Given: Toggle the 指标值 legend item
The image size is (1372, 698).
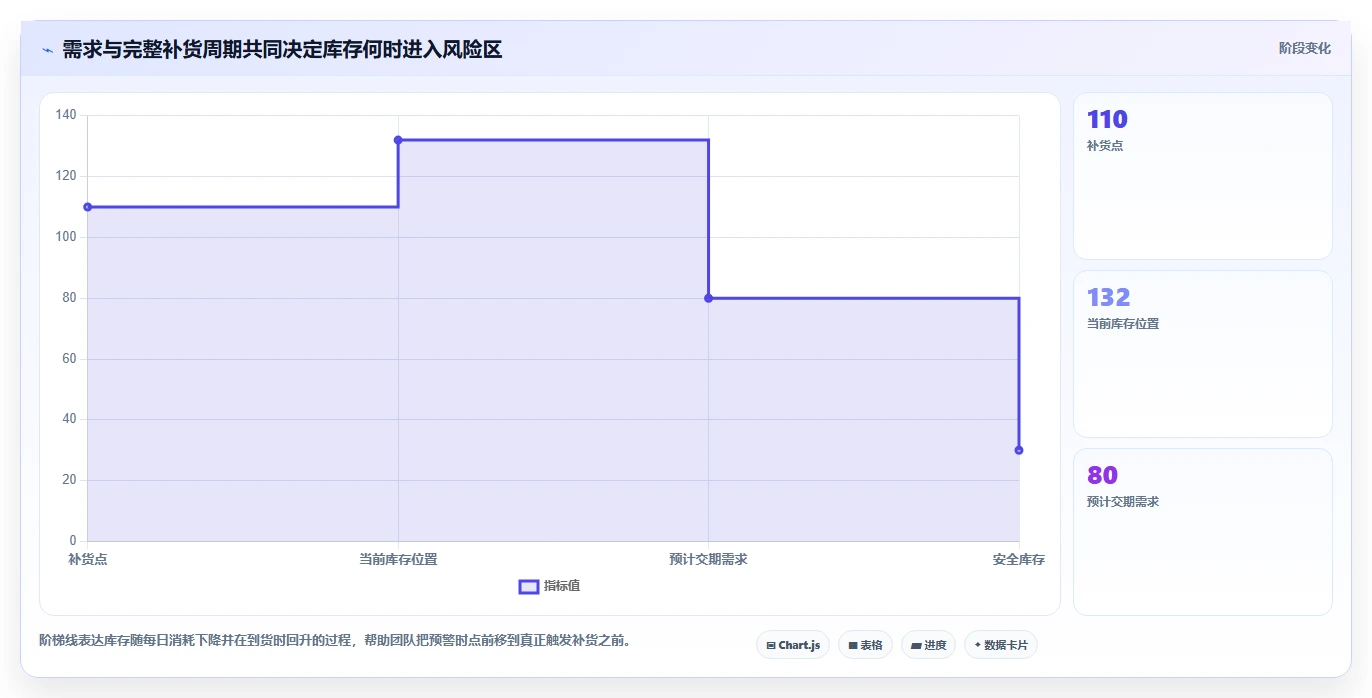Looking at the screenshot, I should pos(549,586).
